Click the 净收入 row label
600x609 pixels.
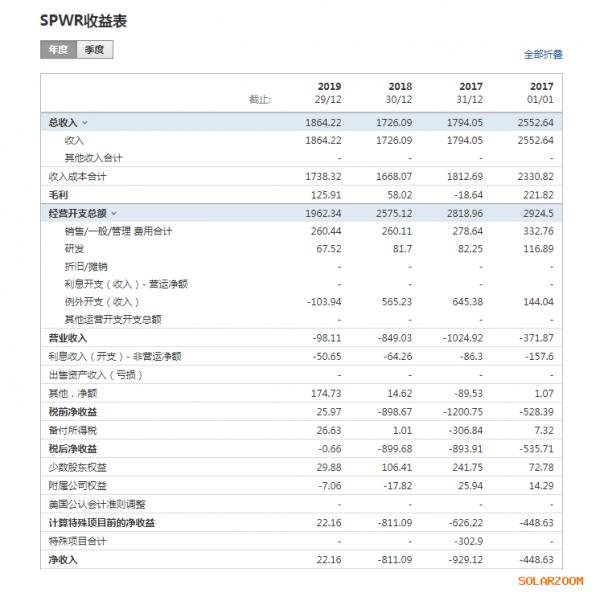point(63,560)
